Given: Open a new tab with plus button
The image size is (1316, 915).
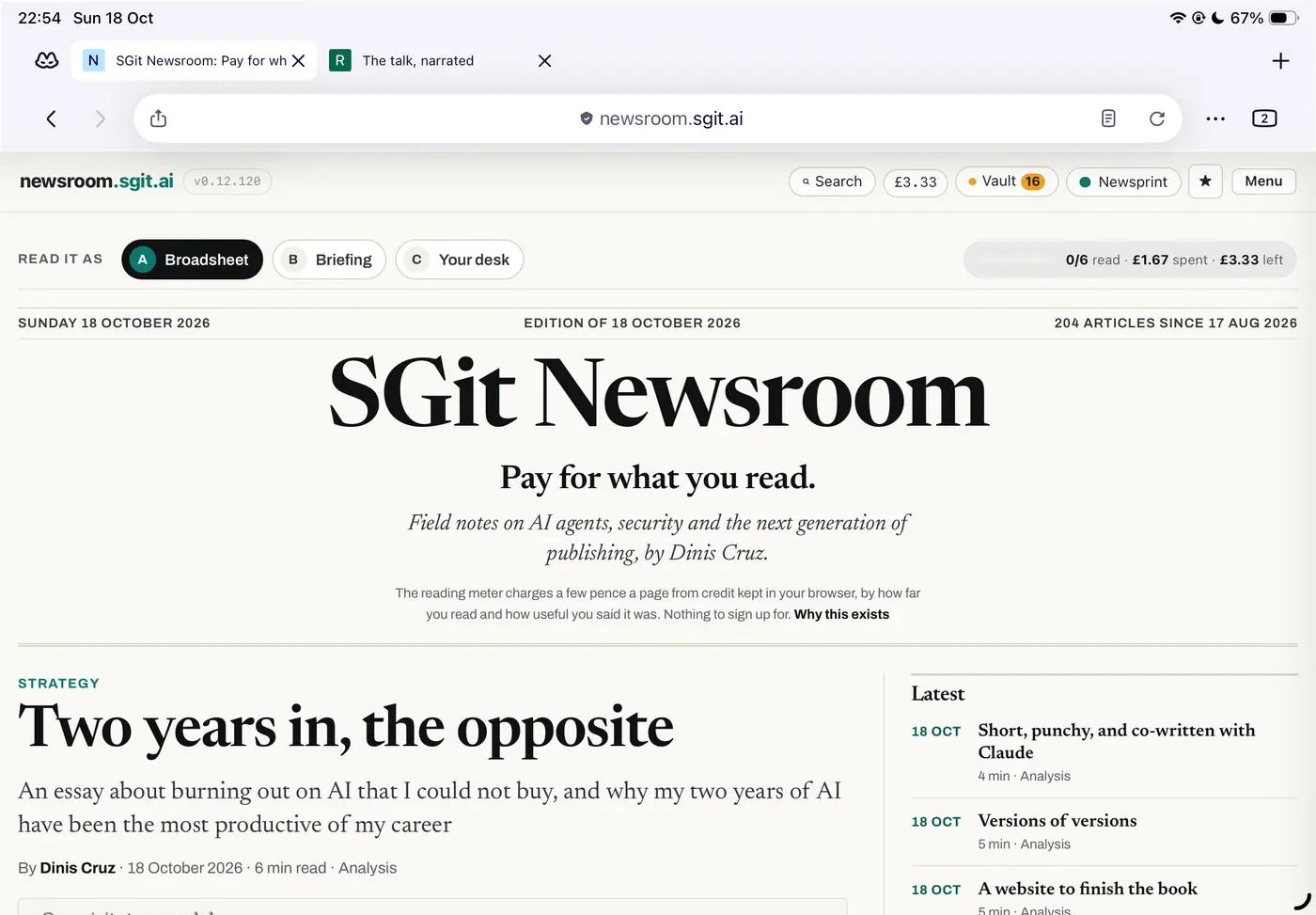Looking at the screenshot, I should (x=1280, y=61).
